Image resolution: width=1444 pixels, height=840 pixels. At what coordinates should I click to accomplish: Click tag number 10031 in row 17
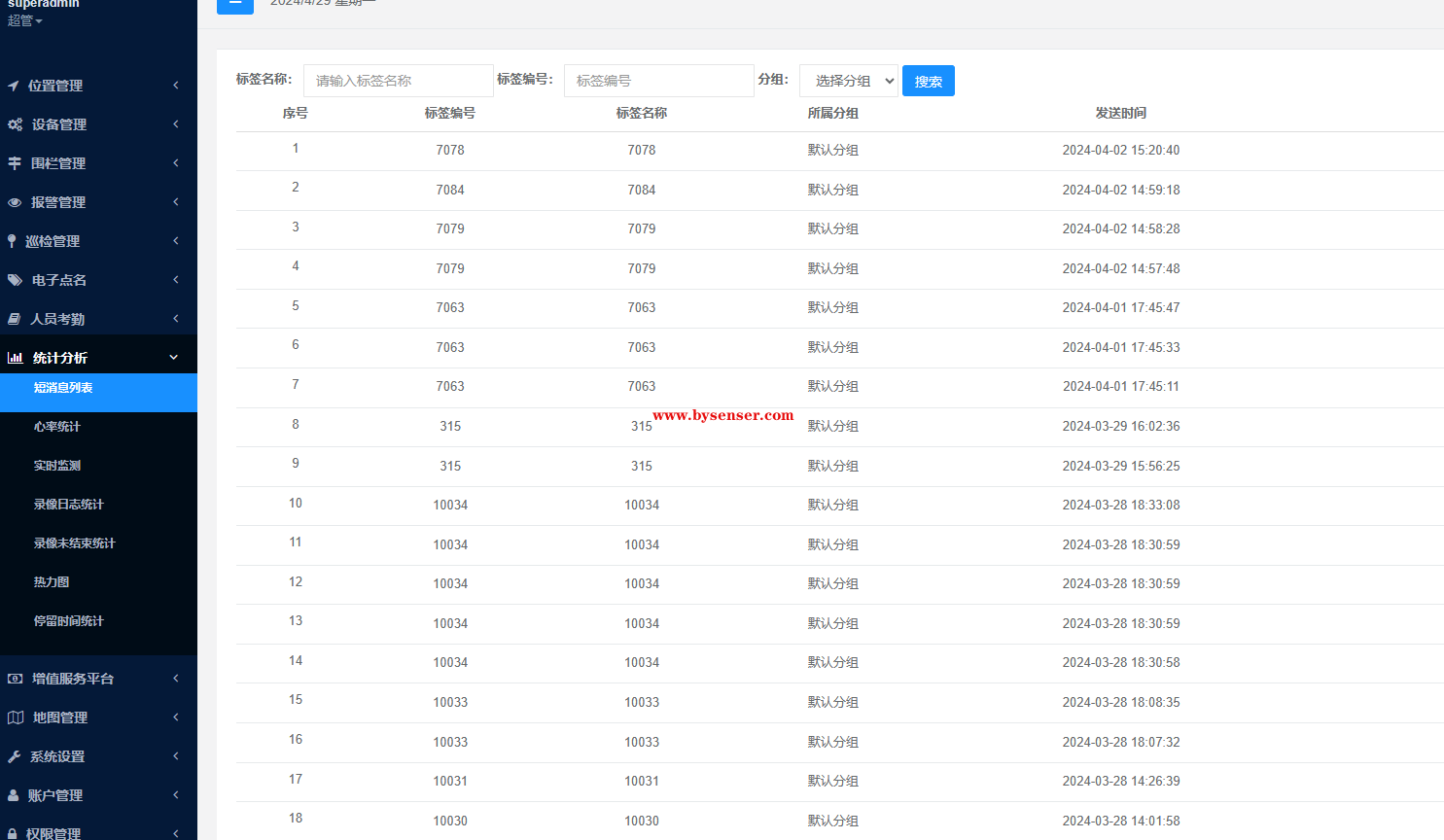[450, 781]
